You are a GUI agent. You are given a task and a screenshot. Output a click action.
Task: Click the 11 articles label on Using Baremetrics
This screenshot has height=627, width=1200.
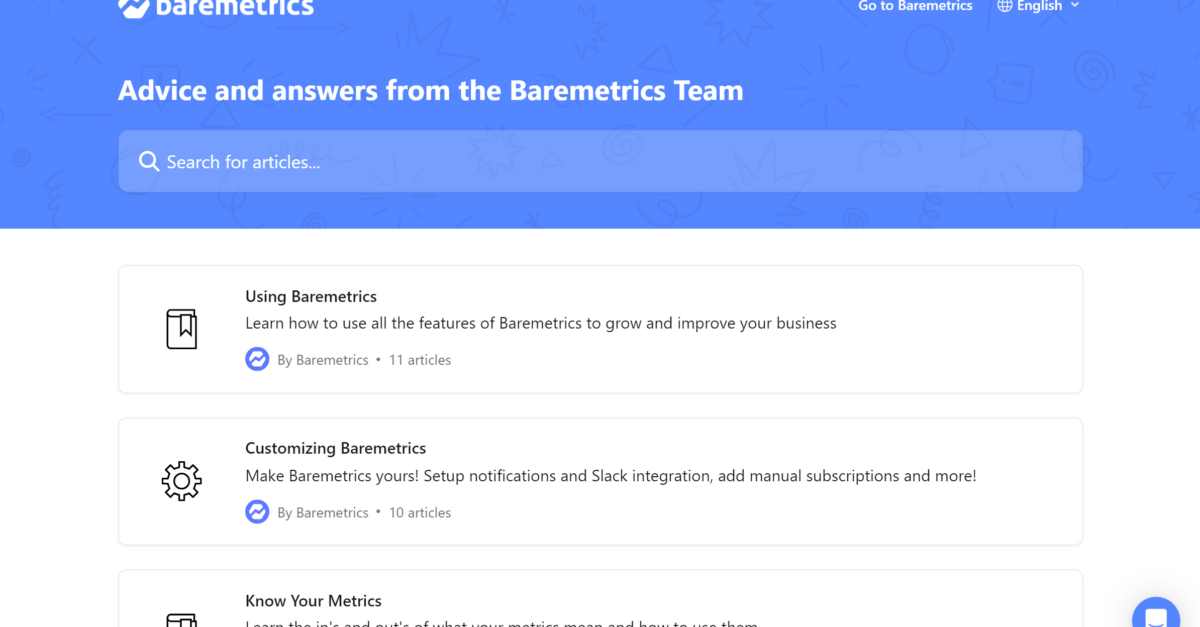point(420,359)
